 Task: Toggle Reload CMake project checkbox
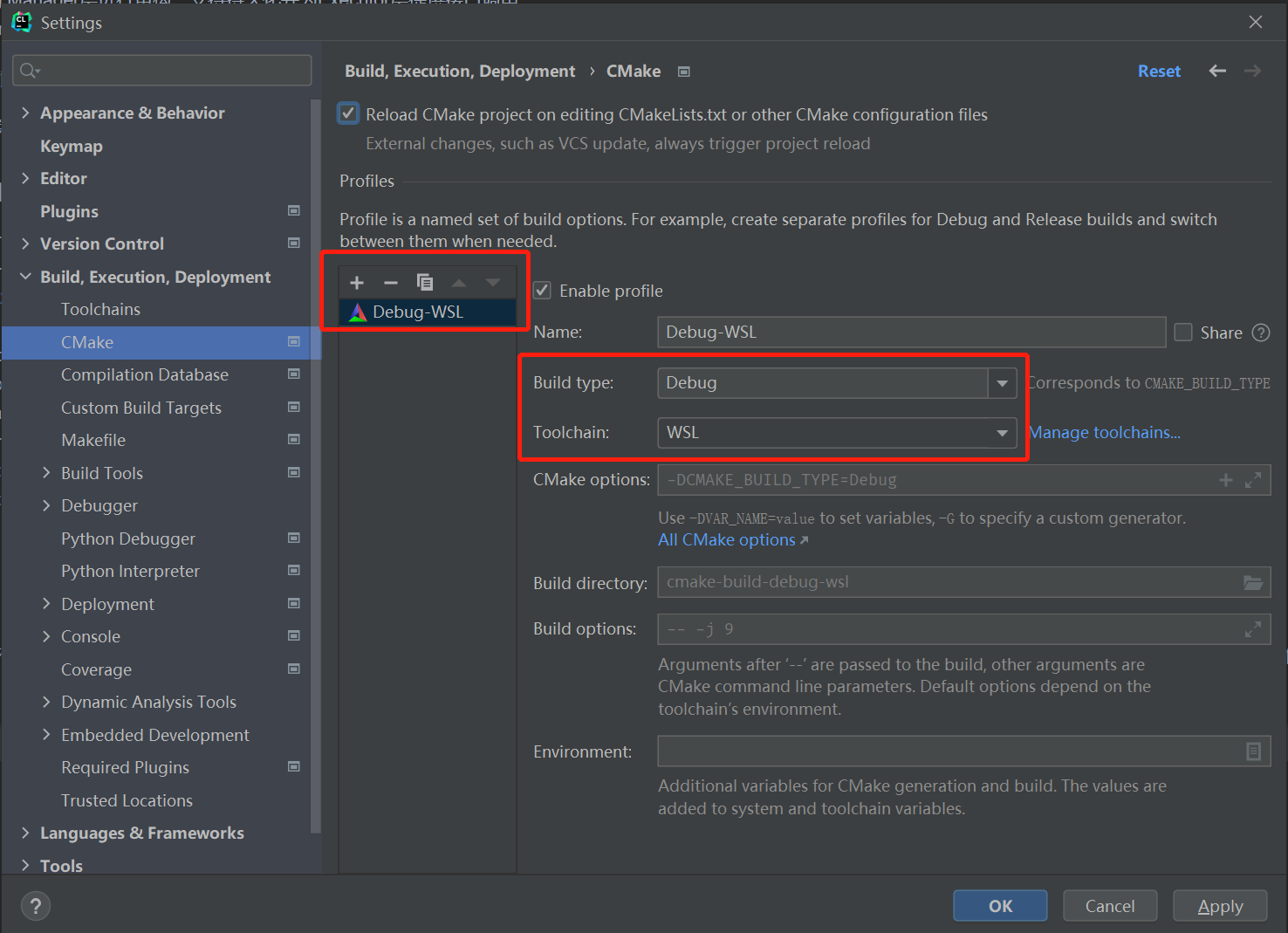coord(349,114)
